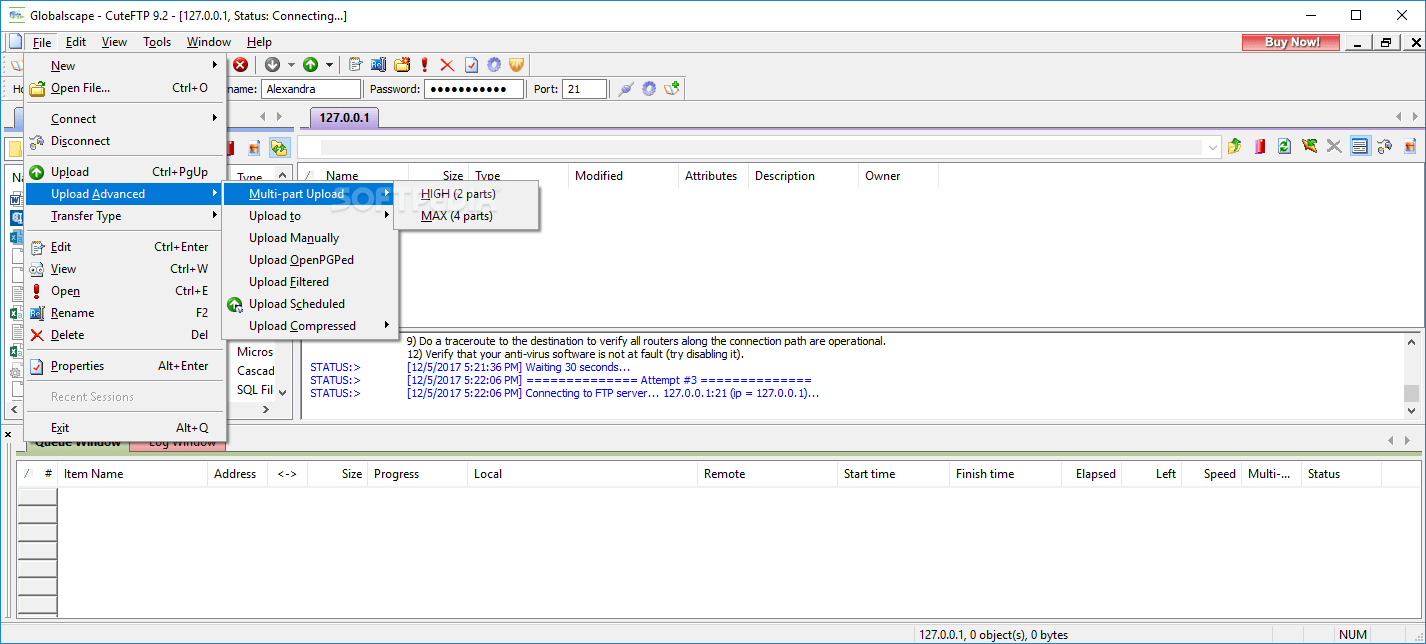Screen dimensions: 1426x644
Task: Choose MAX (4 parts) multi-part upload
Action: (x=467, y=216)
